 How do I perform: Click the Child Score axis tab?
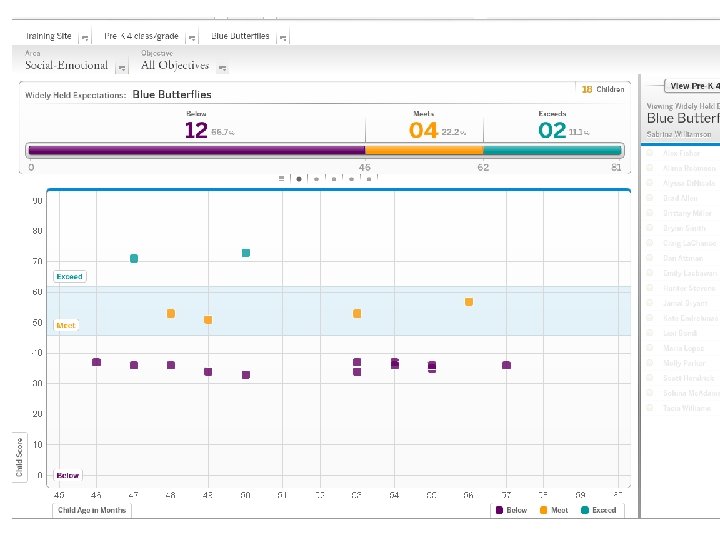[19, 458]
